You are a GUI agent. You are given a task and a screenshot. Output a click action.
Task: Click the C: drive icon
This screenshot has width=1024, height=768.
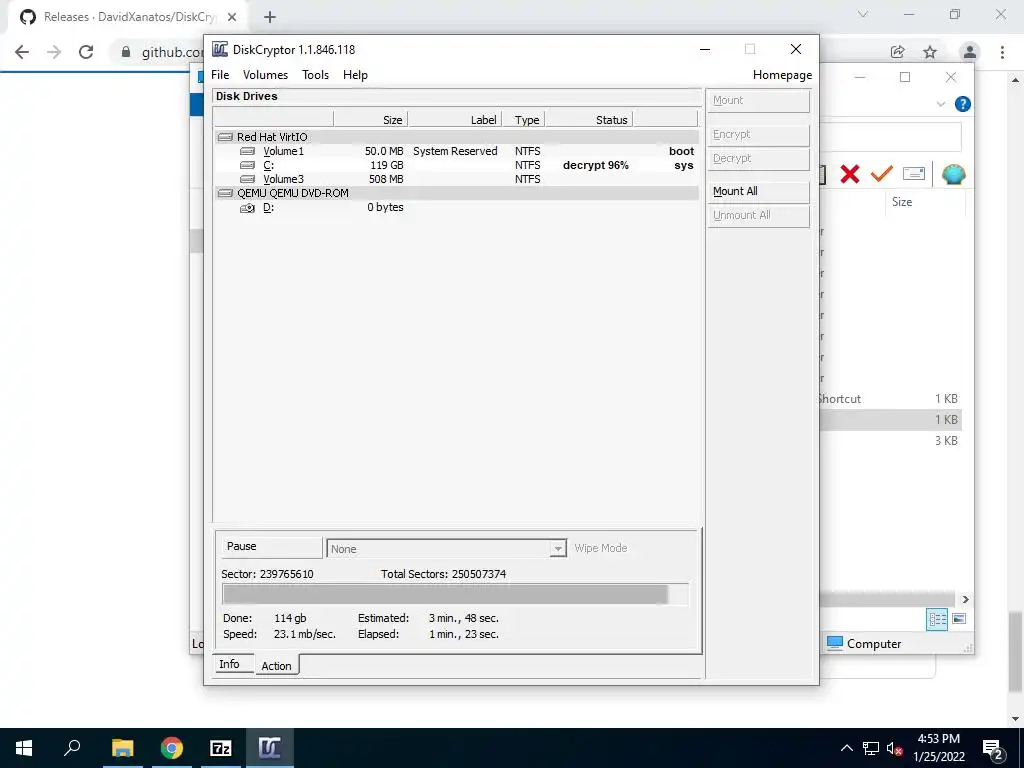tap(248, 165)
